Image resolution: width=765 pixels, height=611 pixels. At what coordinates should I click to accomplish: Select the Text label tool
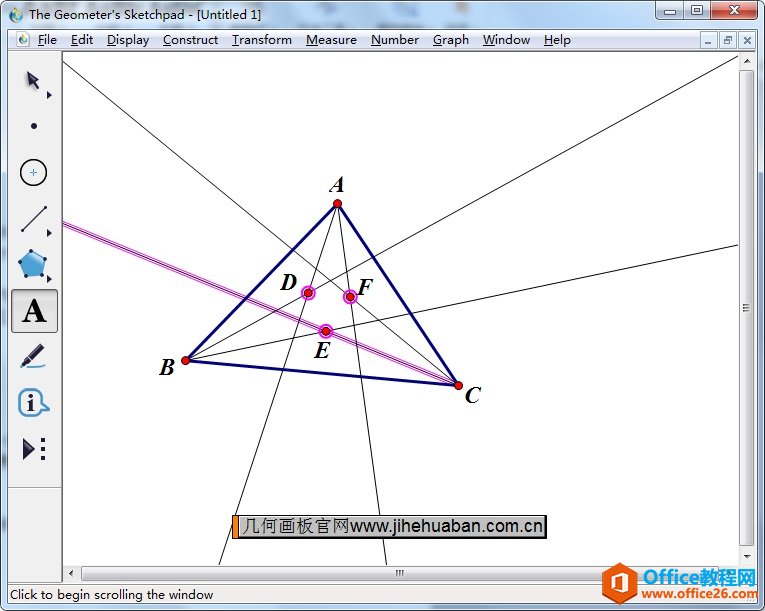34,311
